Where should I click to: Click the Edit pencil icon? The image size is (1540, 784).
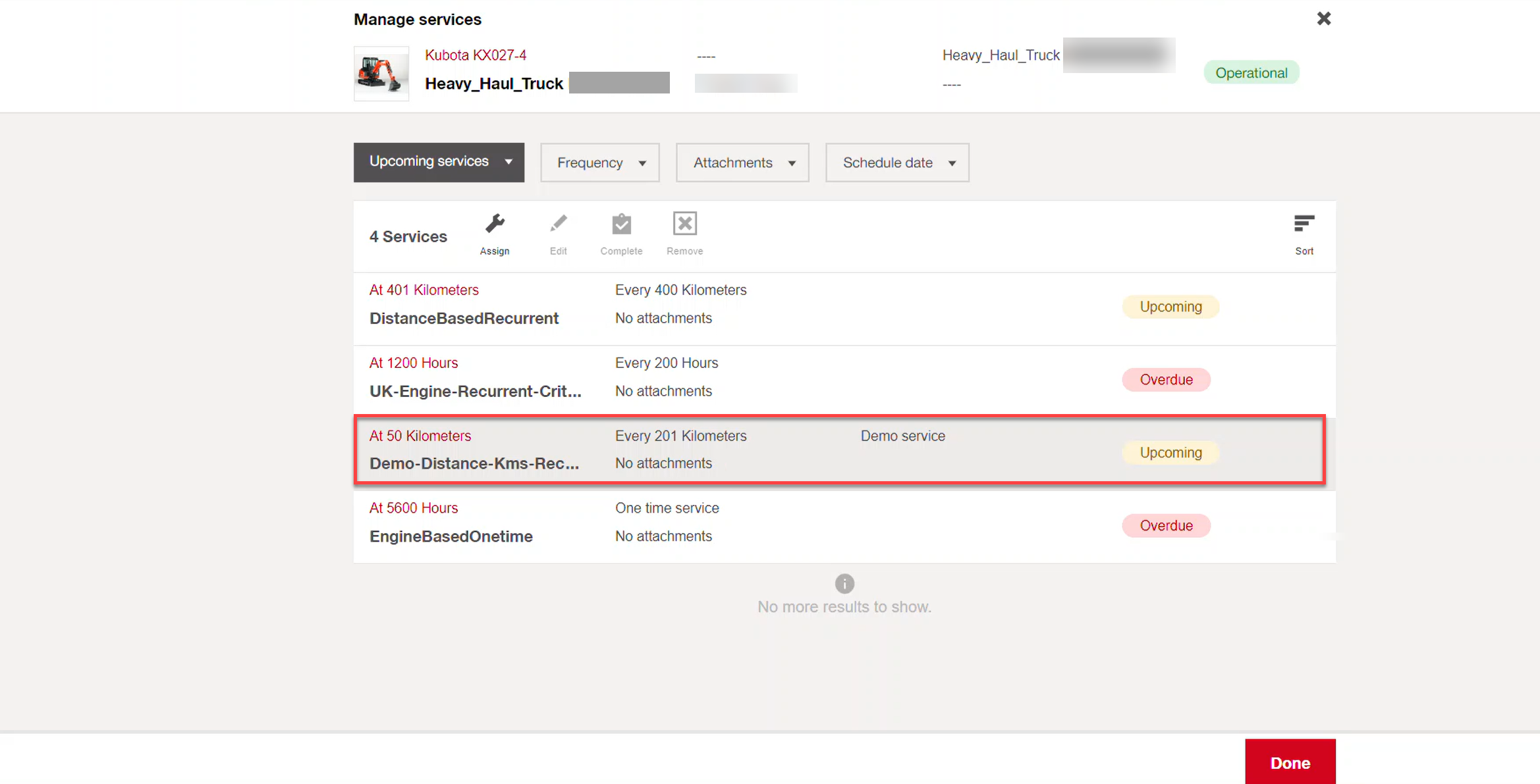click(x=558, y=224)
